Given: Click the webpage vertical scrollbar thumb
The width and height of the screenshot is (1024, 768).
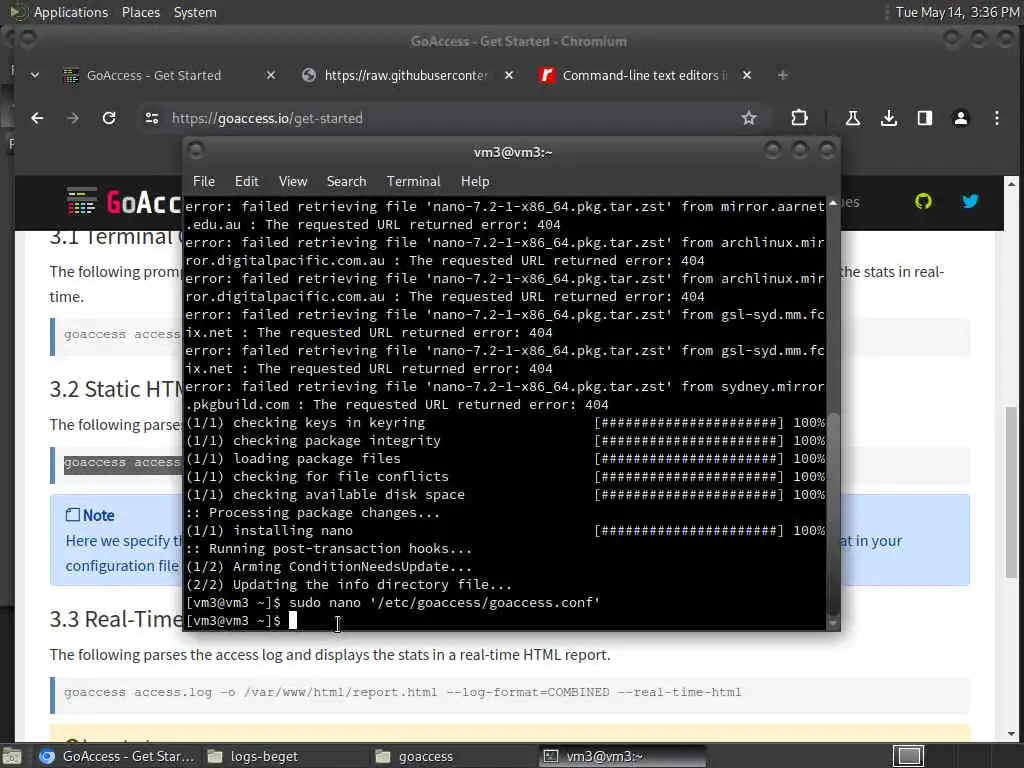Looking at the screenshot, I should pyautogui.click(x=1011, y=491).
